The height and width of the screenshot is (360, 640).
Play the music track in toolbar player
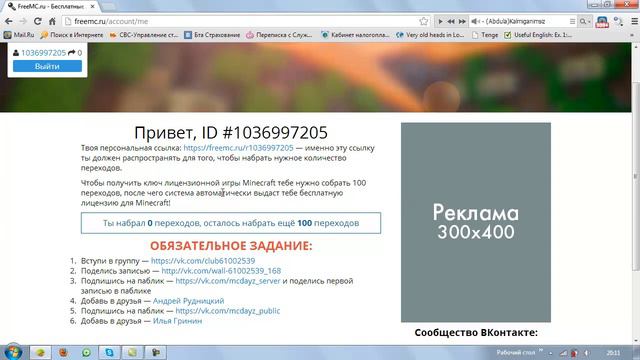pyautogui.click(x=440, y=21)
